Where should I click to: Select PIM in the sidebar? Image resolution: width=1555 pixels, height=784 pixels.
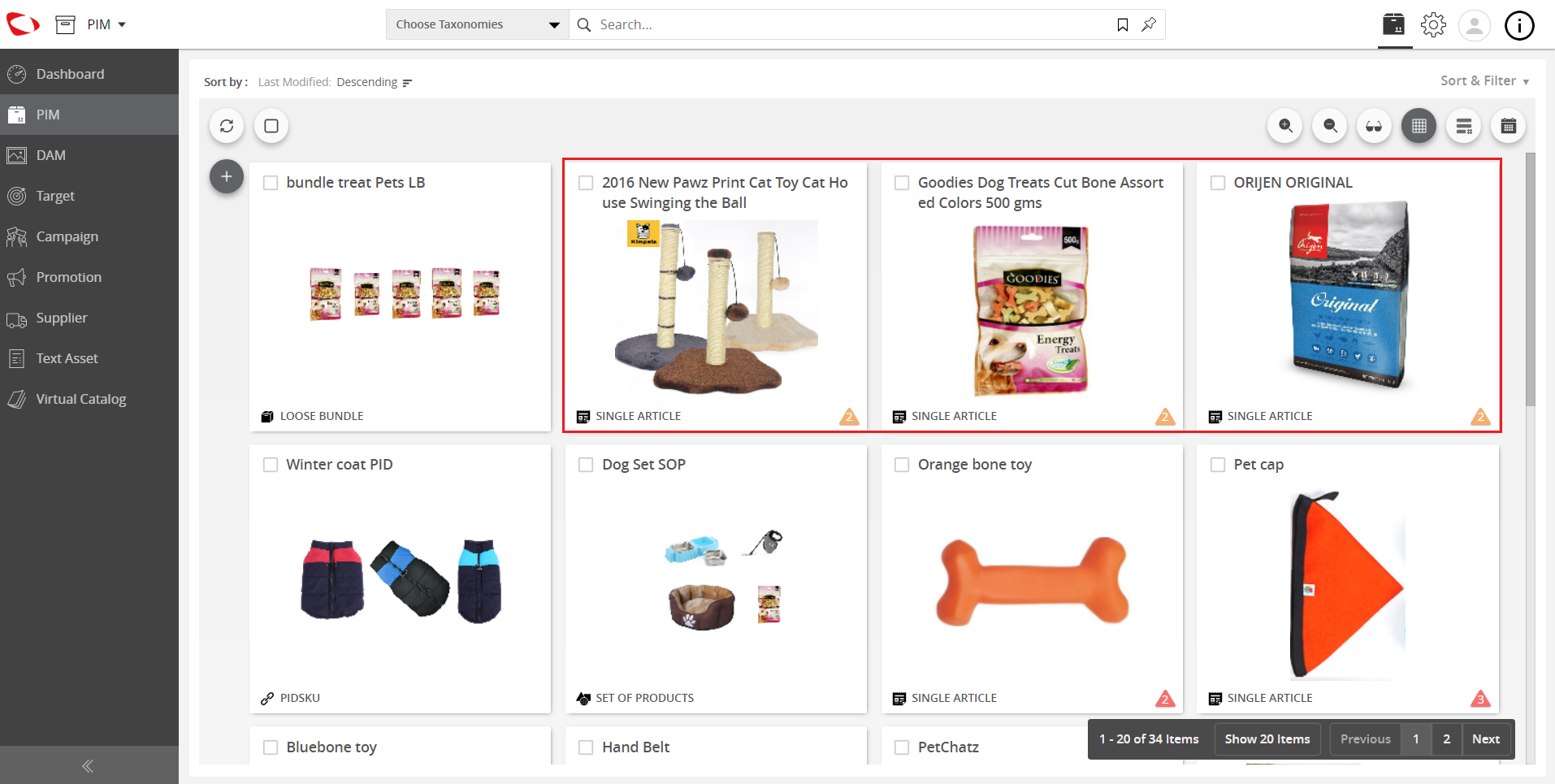(89, 115)
